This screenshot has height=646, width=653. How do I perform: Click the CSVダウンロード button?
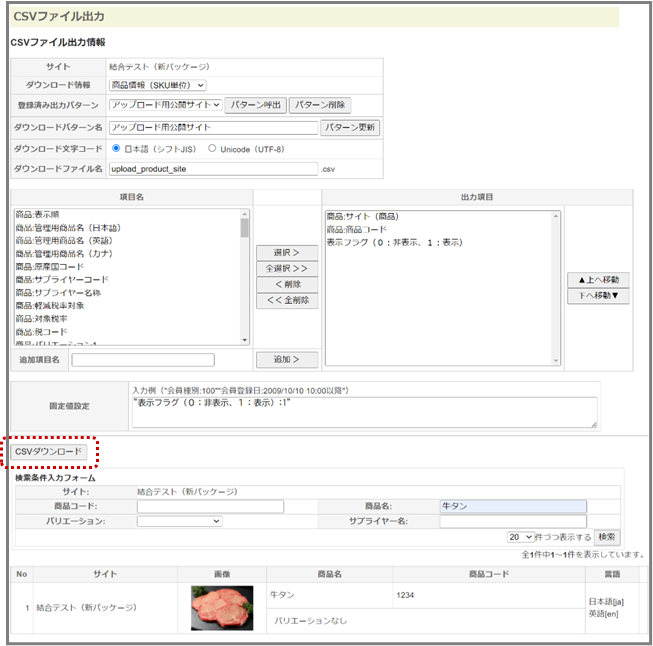point(50,453)
